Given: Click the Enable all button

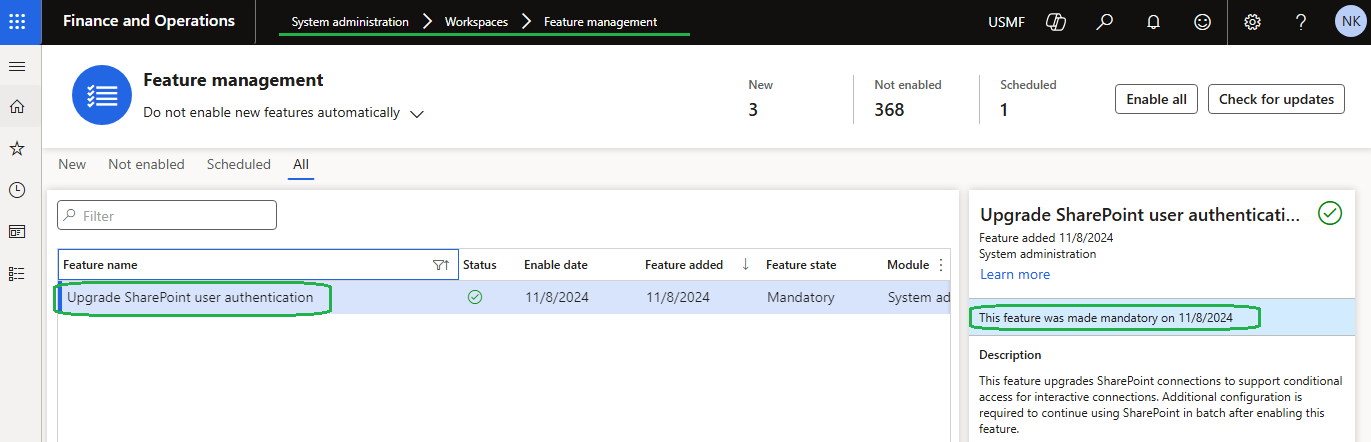Looking at the screenshot, I should [1156, 99].
